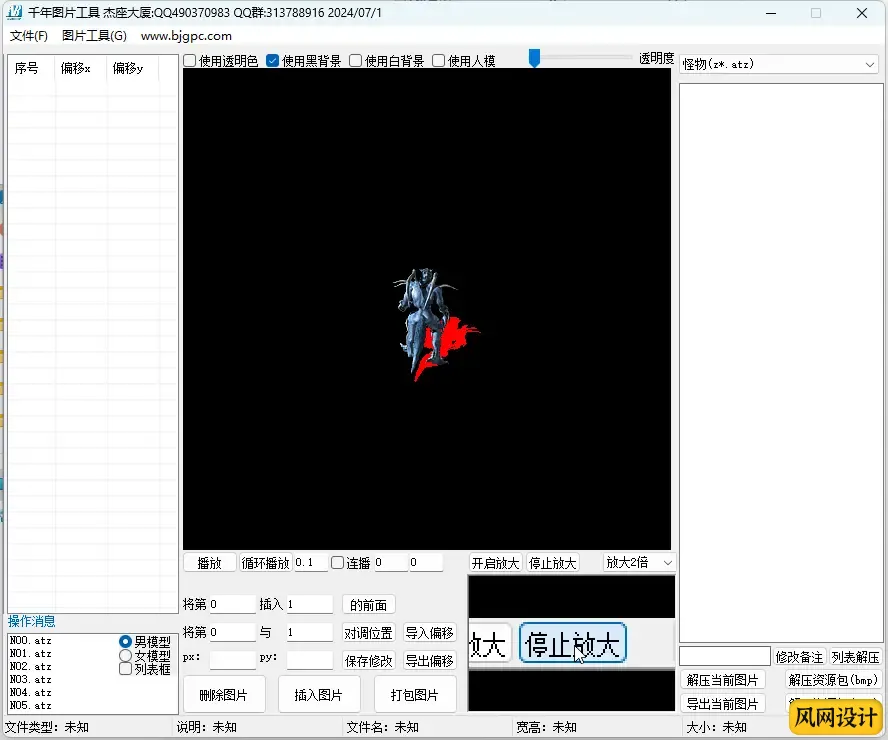888x740 pixels.
Task: Select N02.atz in the file list
Action: [30, 666]
